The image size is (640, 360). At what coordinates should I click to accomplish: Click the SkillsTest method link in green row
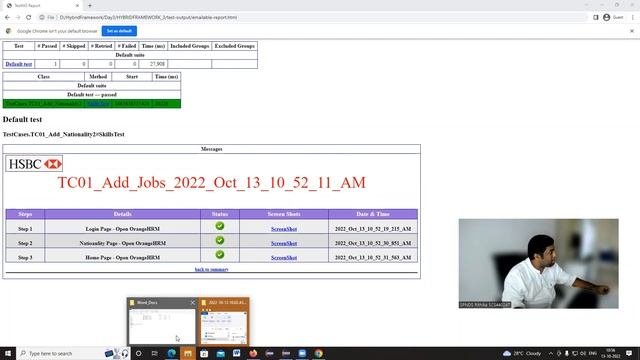point(98,104)
